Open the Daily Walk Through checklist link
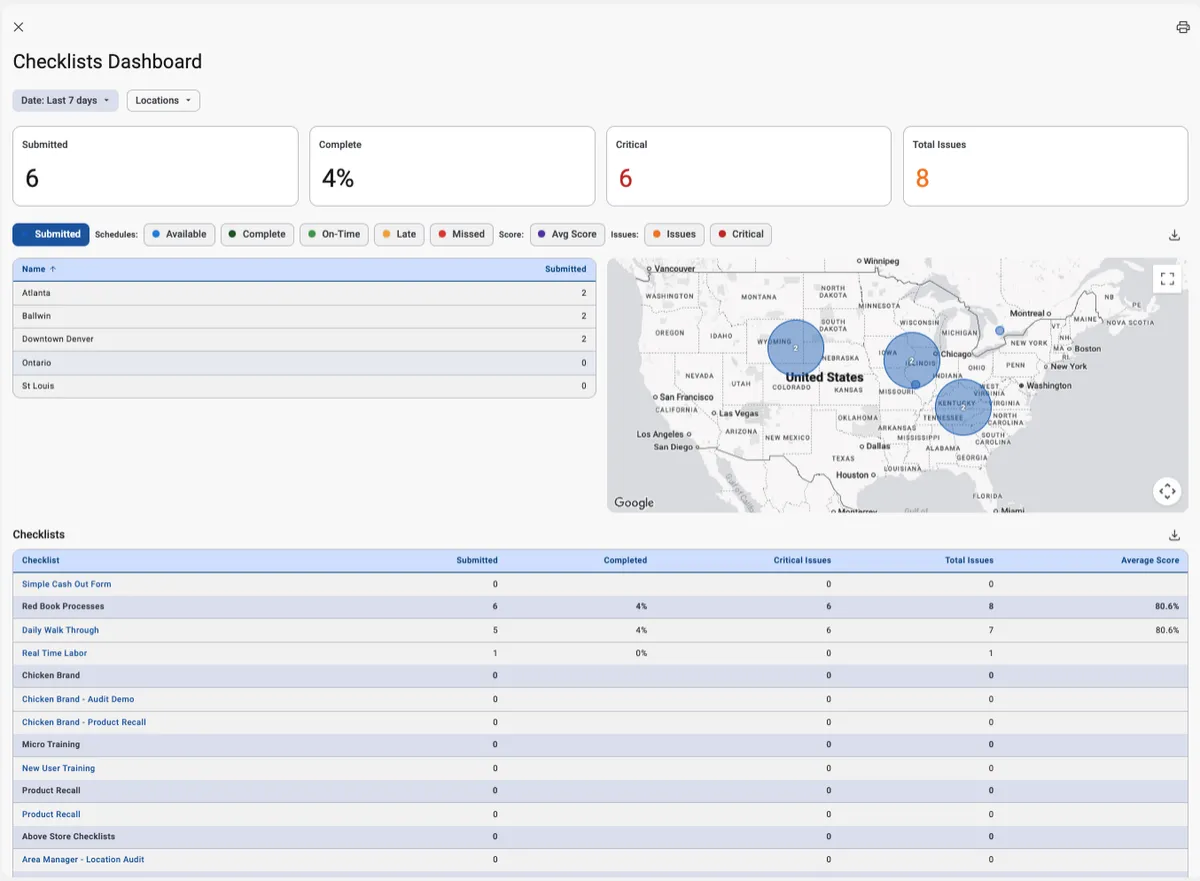This screenshot has height=881, width=1200. tap(60, 630)
